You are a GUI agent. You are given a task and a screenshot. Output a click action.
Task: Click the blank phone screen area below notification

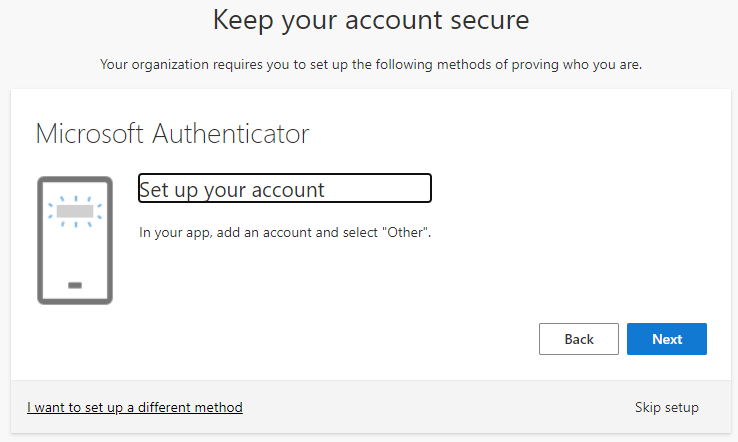[75, 250]
